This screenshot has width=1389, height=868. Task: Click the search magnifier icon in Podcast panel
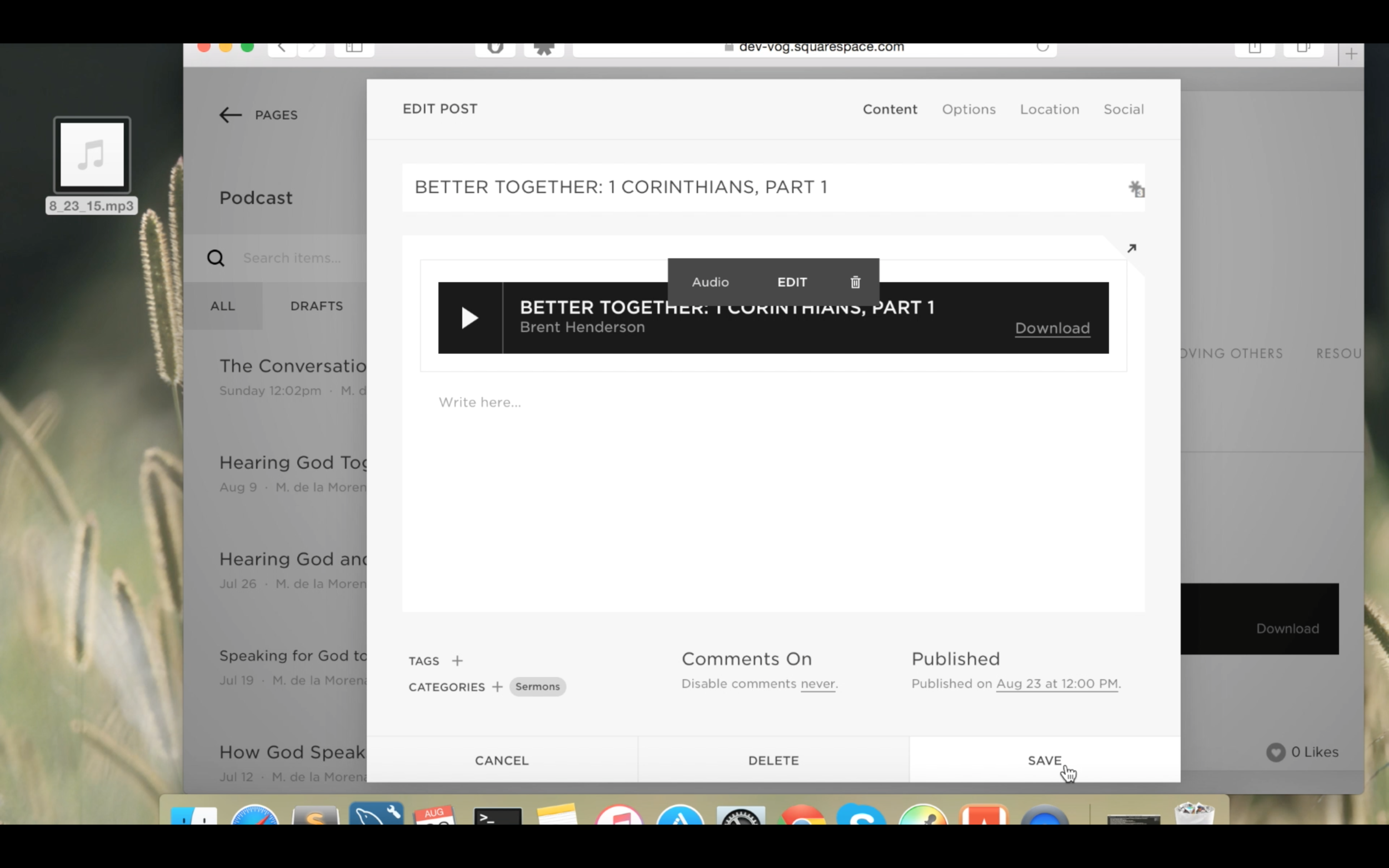tap(216, 258)
